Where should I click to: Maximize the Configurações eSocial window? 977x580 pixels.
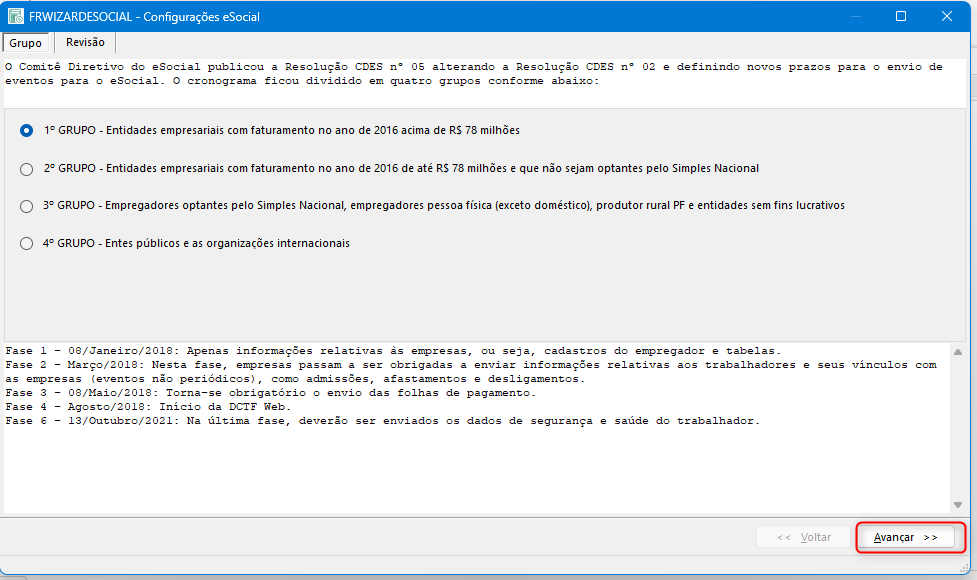click(x=900, y=17)
